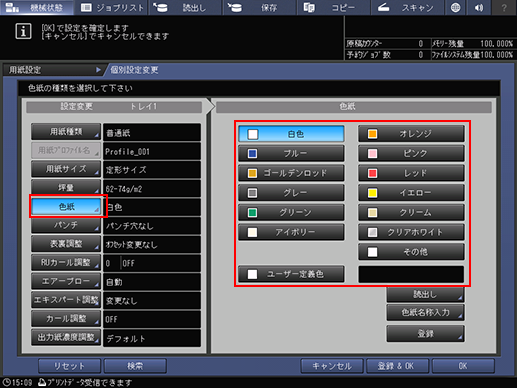Click the デフォルト density value
This screenshot has height=388, width=517.
[152, 338]
